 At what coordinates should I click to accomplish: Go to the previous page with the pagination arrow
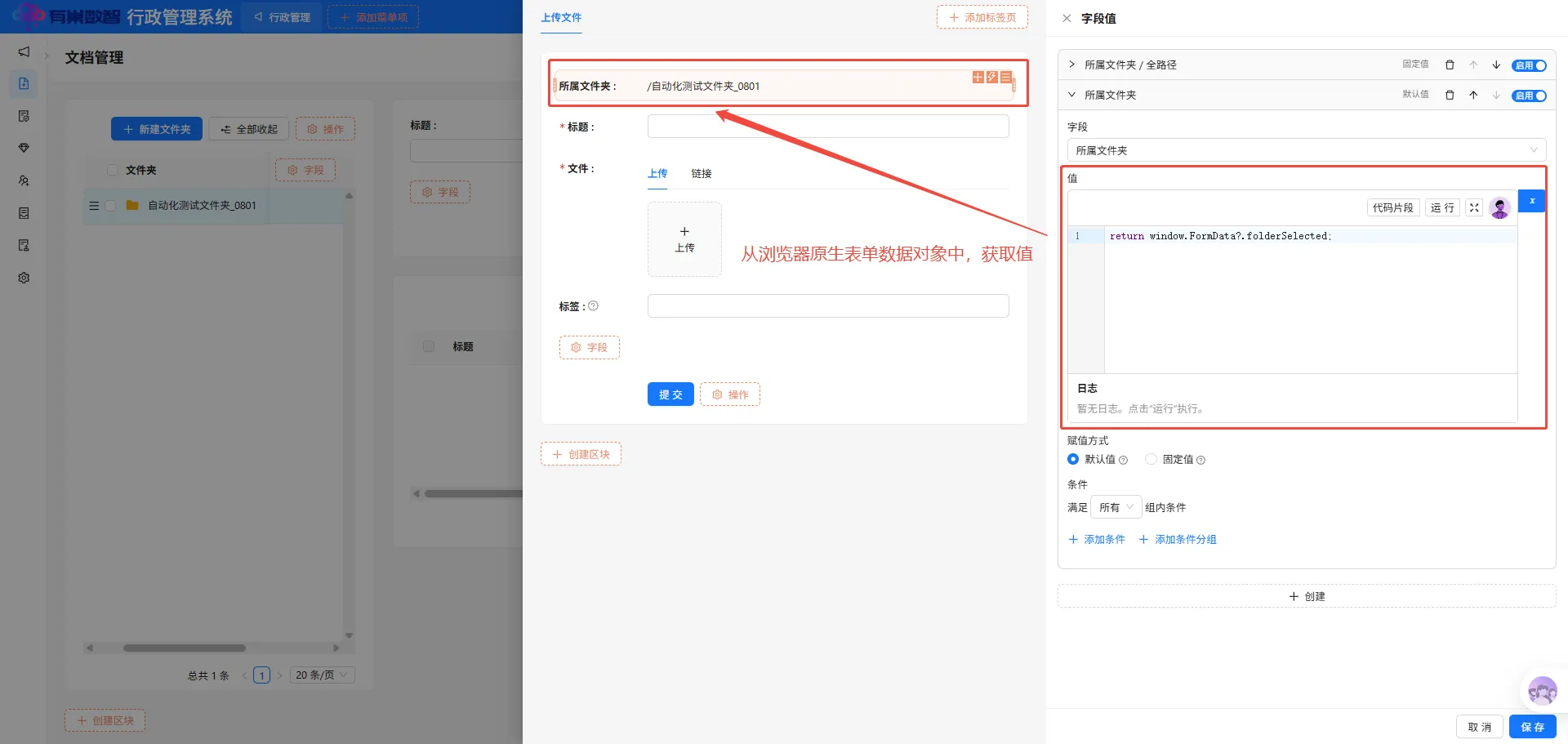pyautogui.click(x=244, y=675)
